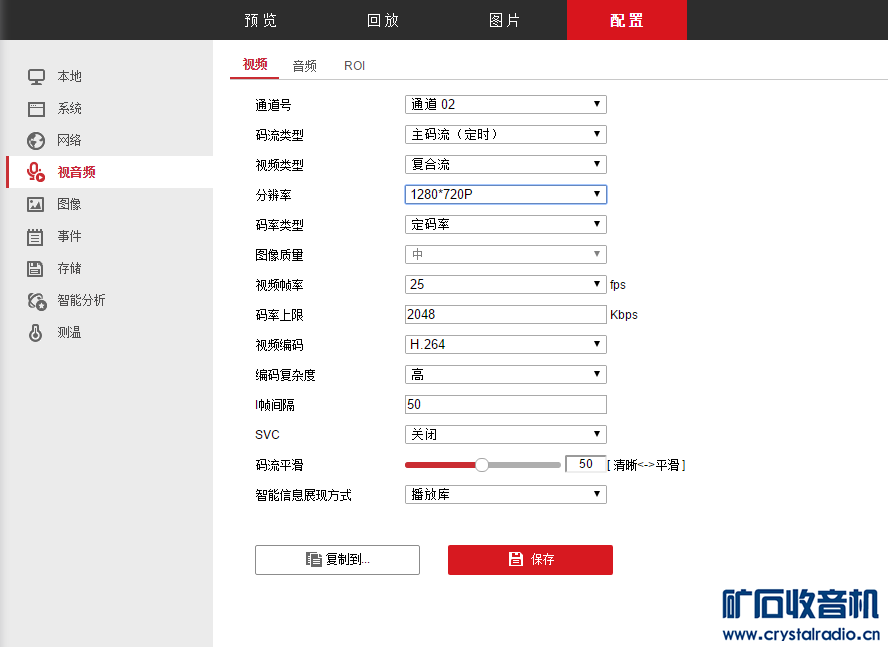The image size is (888, 647).
Task: Open the 分辨率 dropdown showing 1280*720P
Action: coord(506,194)
